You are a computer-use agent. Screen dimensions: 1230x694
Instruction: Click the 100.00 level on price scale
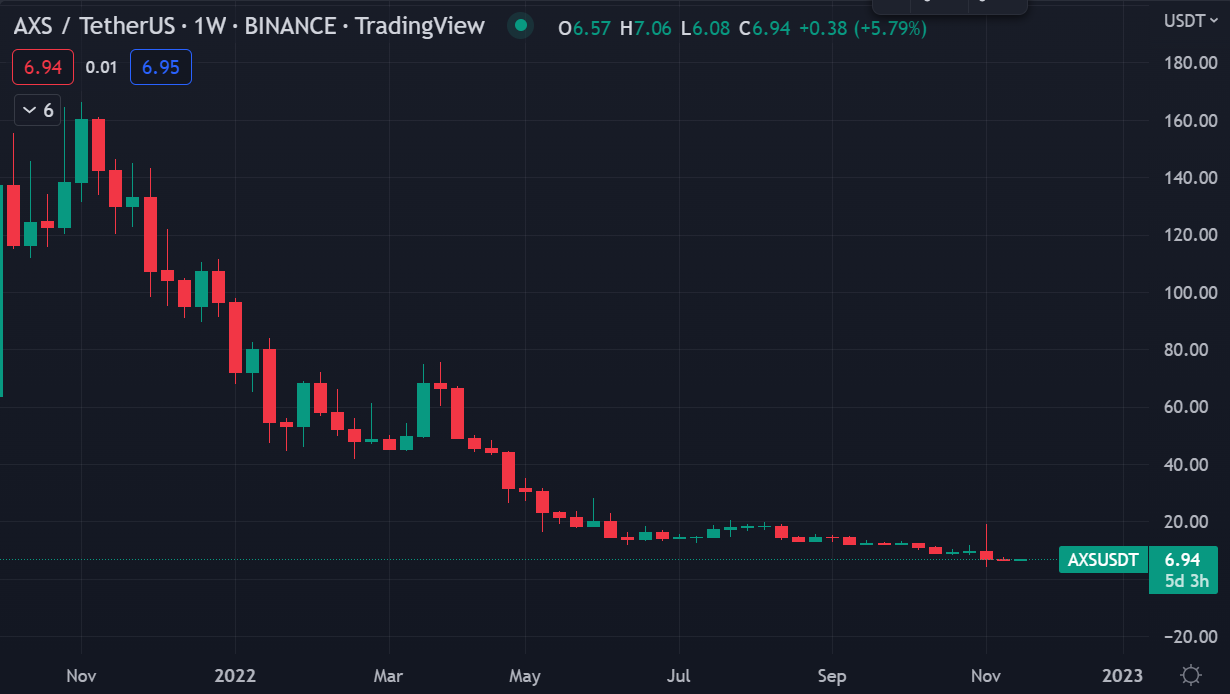1189,293
